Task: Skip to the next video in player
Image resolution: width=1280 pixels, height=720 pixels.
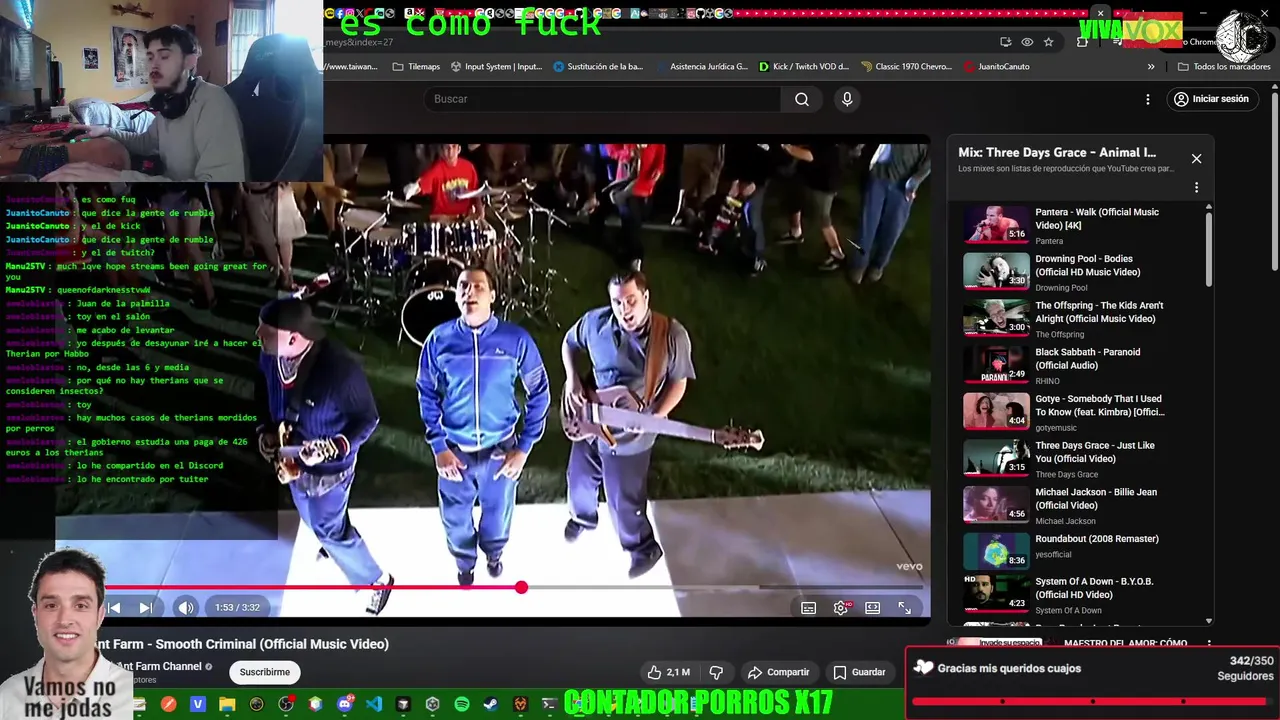Action: click(146, 608)
